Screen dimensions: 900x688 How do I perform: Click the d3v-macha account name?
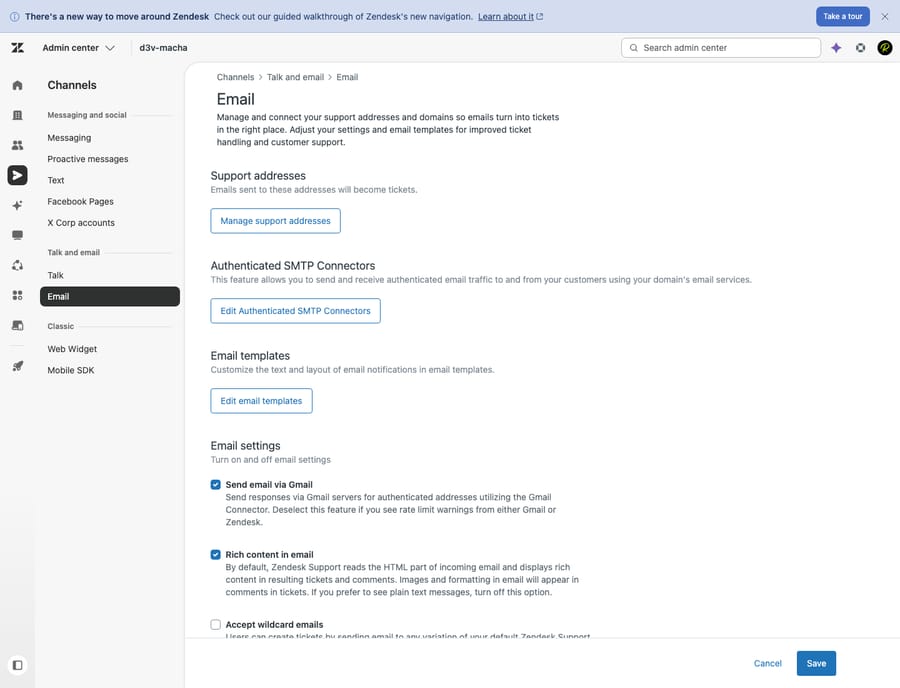tap(164, 48)
